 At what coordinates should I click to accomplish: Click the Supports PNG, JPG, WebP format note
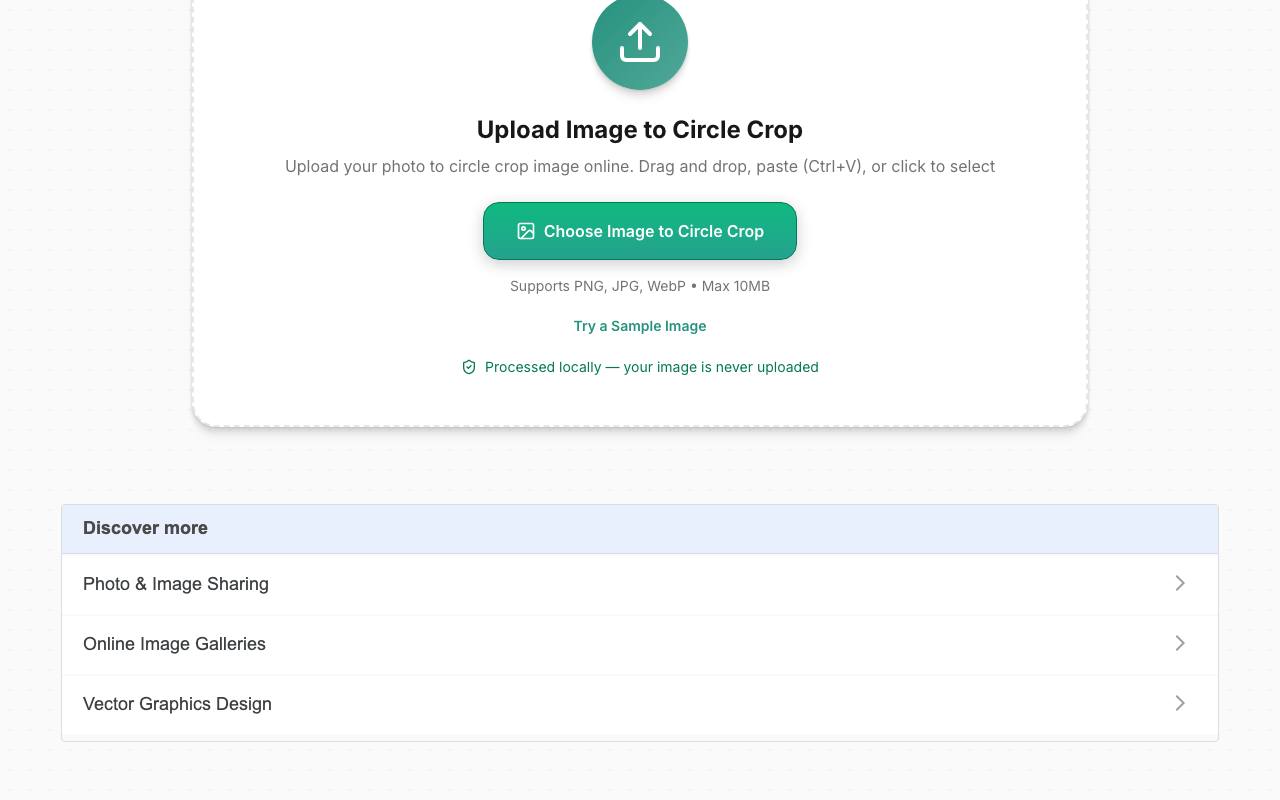point(640,286)
